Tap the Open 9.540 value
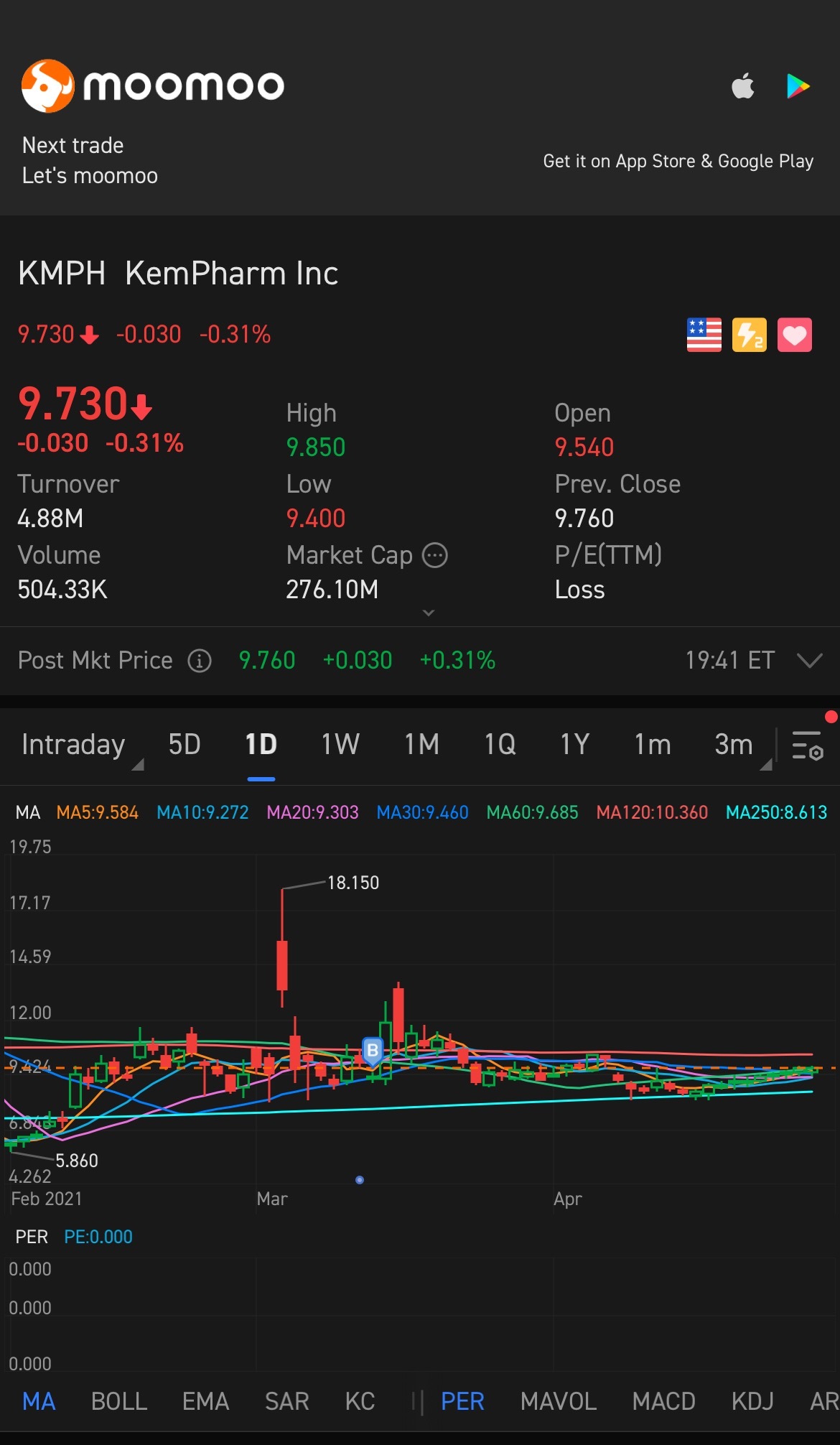The width and height of the screenshot is (840, 1445). pos(584,447)
